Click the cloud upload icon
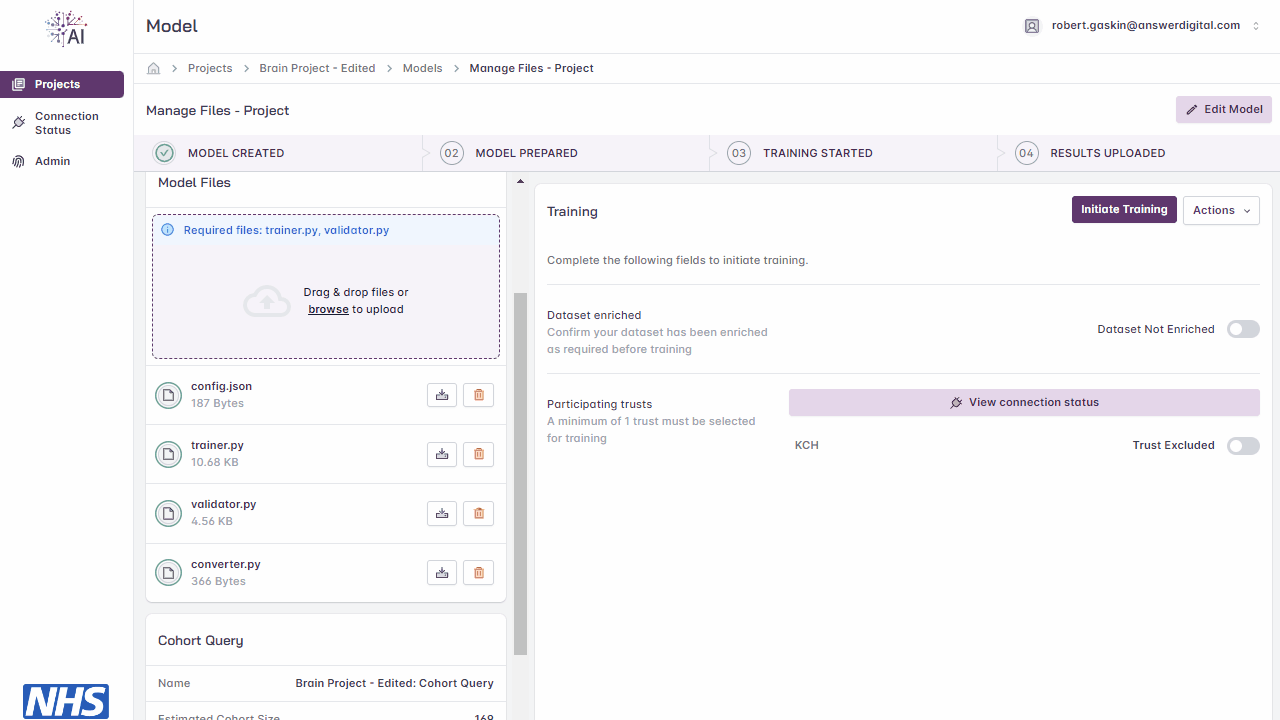 267,301
